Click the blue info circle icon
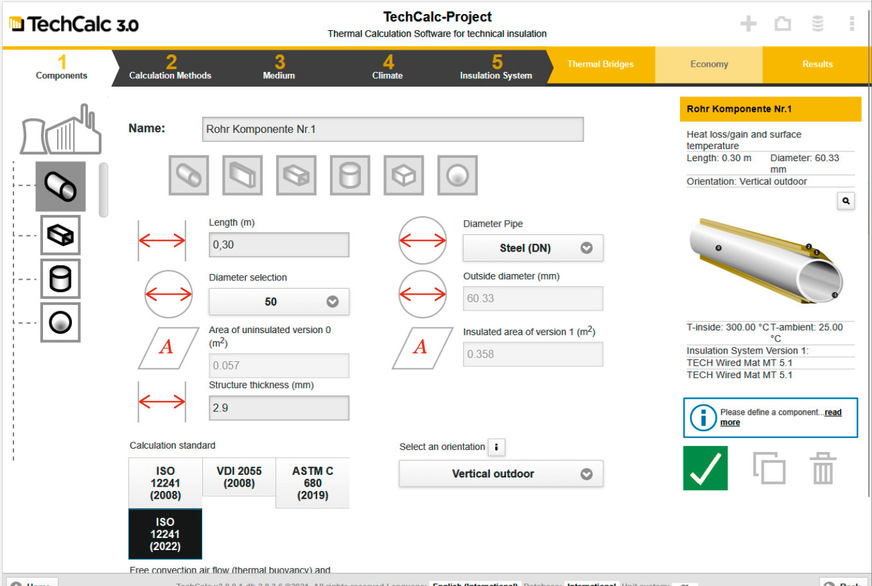 703,418
